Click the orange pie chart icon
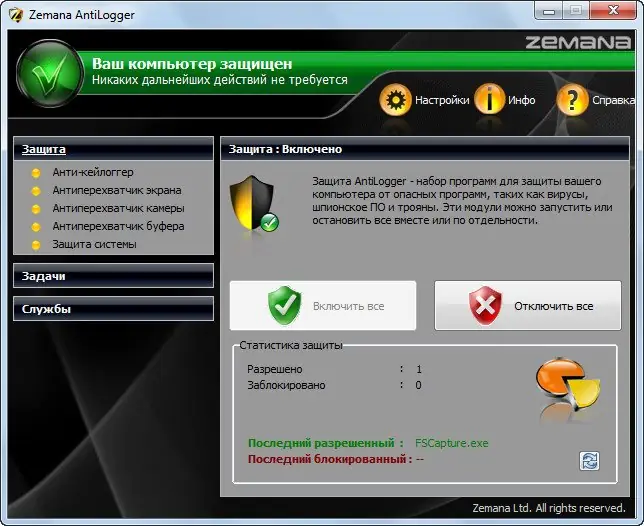Viewport: 644px width, 526px height. click(x=568, y=384)
